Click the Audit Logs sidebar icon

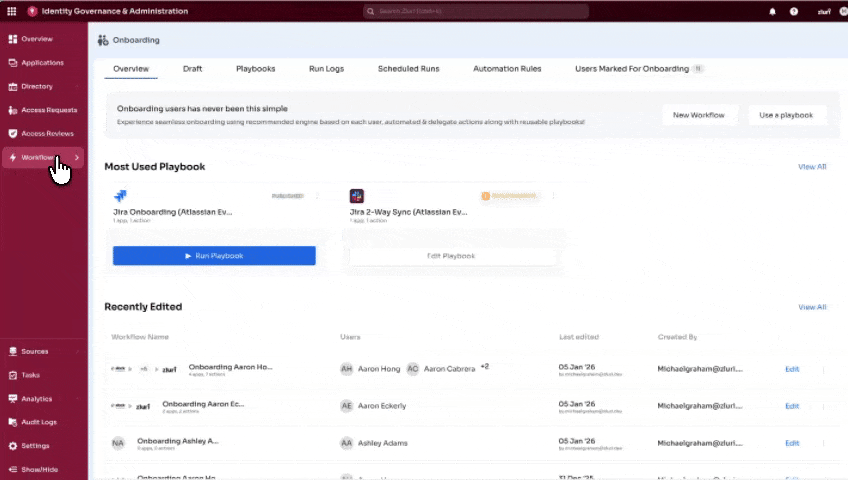[x=12, y=422]
